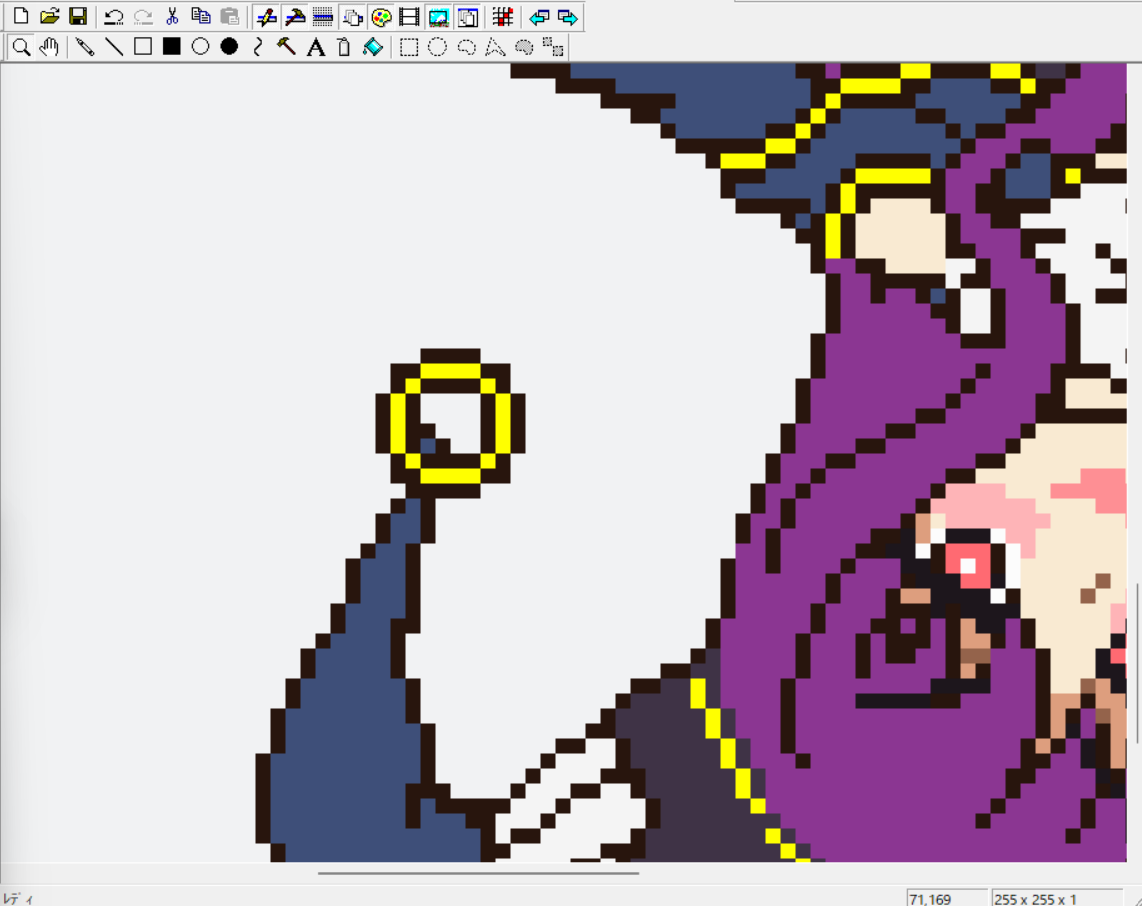Save the image with floppy disk icon

point(78,16)
